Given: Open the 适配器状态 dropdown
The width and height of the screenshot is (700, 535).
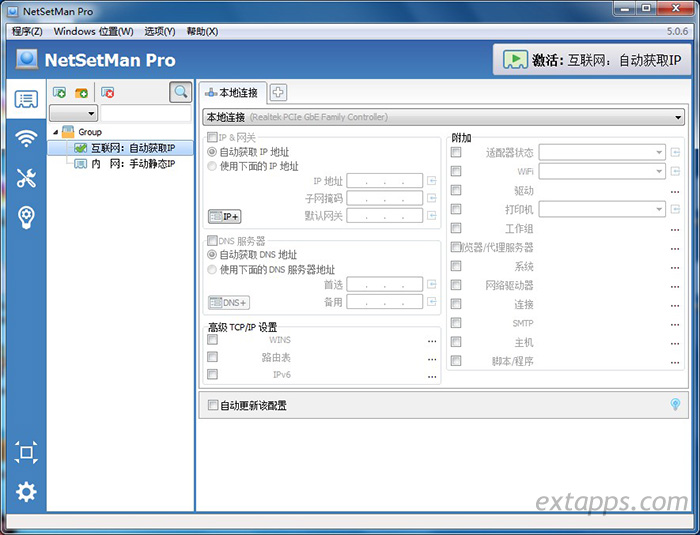Looking at the screenshot, I should [x=602, y=152].
